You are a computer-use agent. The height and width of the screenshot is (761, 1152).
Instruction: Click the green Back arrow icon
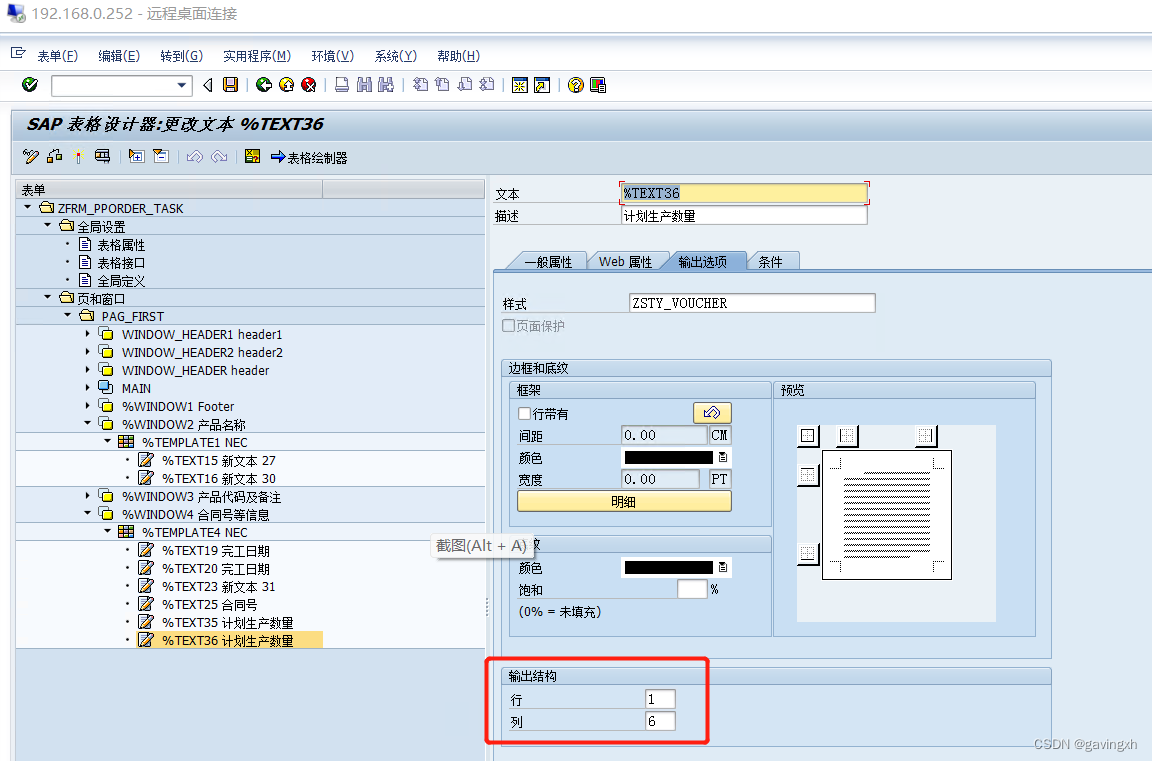[264, 85]
